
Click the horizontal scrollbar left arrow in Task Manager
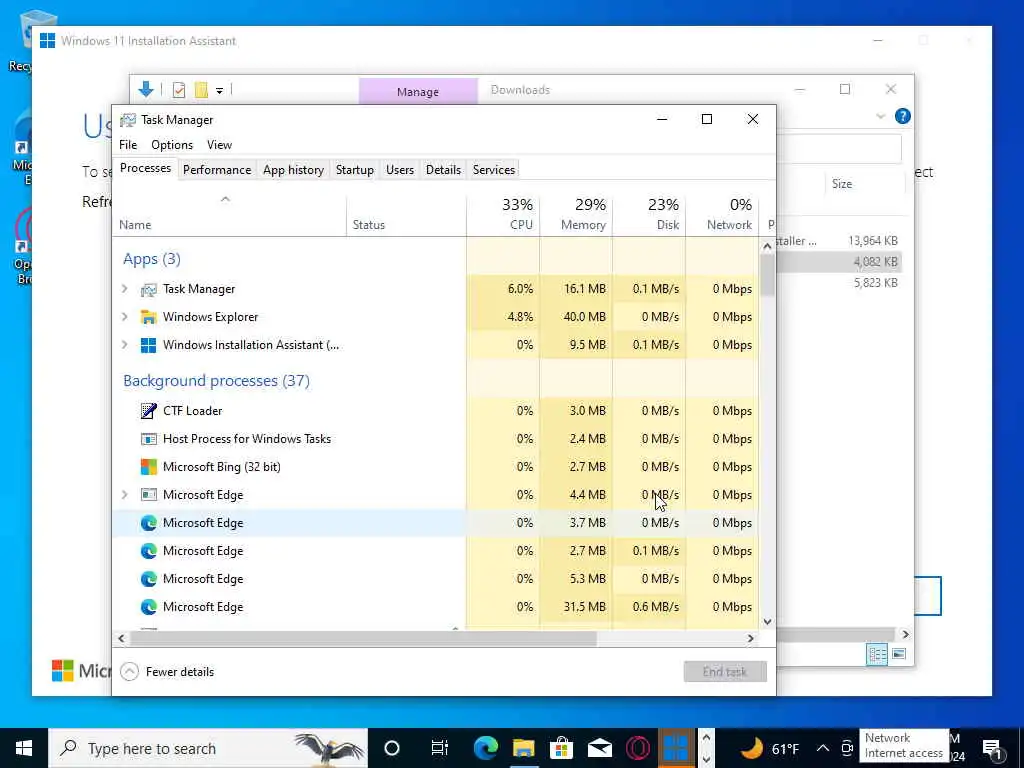point(121,638)
